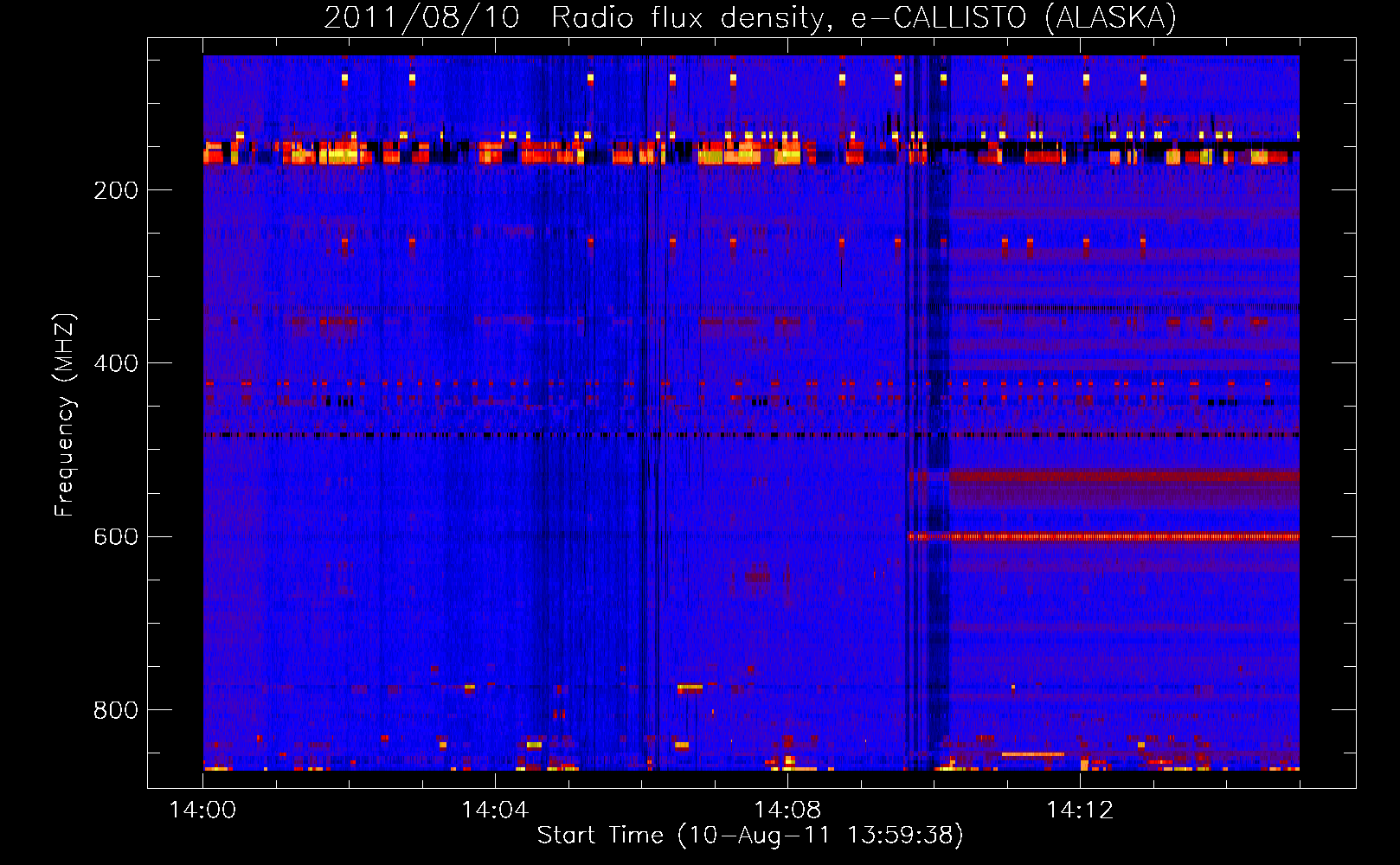Viewport: 1400px width, 865px height.
Task: Click the 14:12 time tick label
Action: [1080, 811]
